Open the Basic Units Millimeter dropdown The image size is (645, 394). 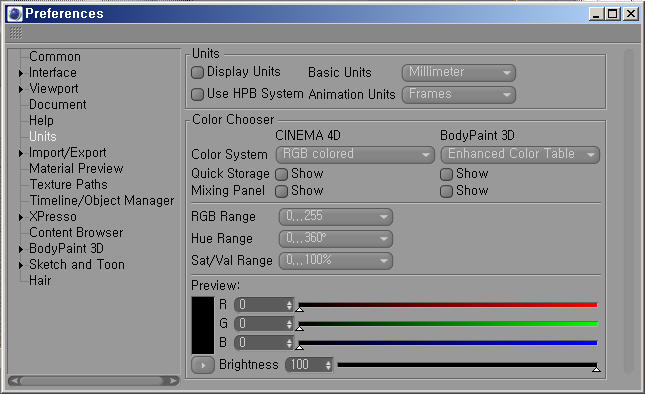point(459,73)
